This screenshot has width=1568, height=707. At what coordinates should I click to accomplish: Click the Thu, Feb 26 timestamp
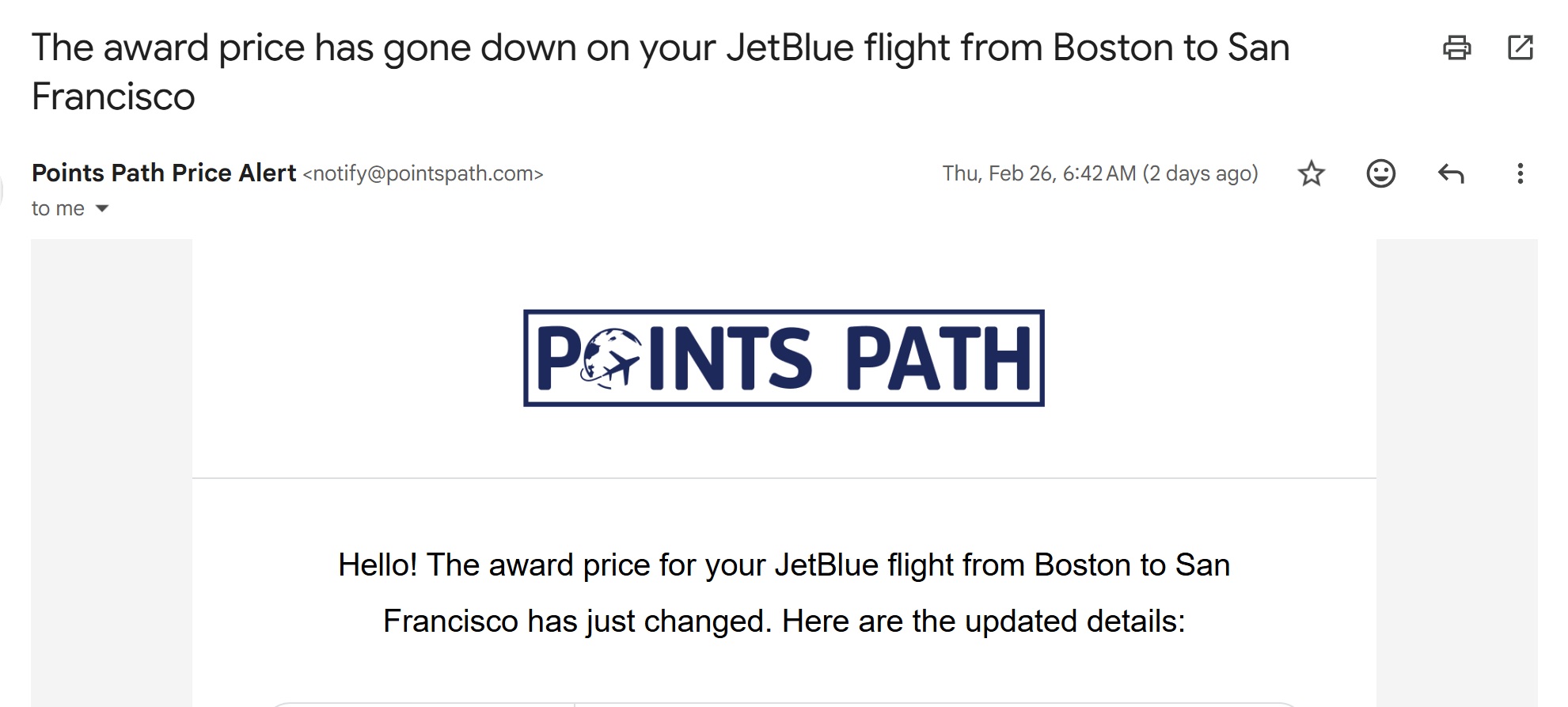coord(1038,173)
